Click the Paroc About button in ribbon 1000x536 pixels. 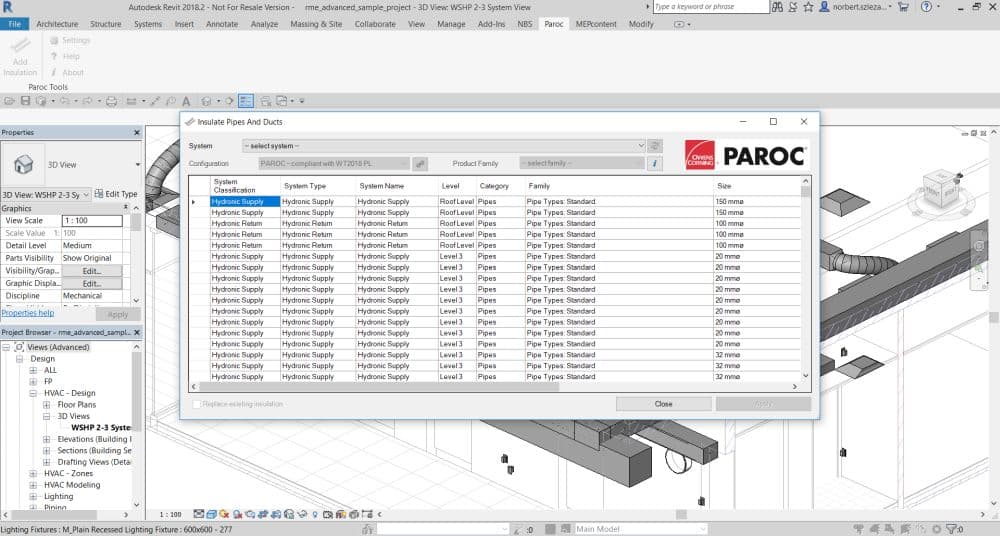[67, 73]
